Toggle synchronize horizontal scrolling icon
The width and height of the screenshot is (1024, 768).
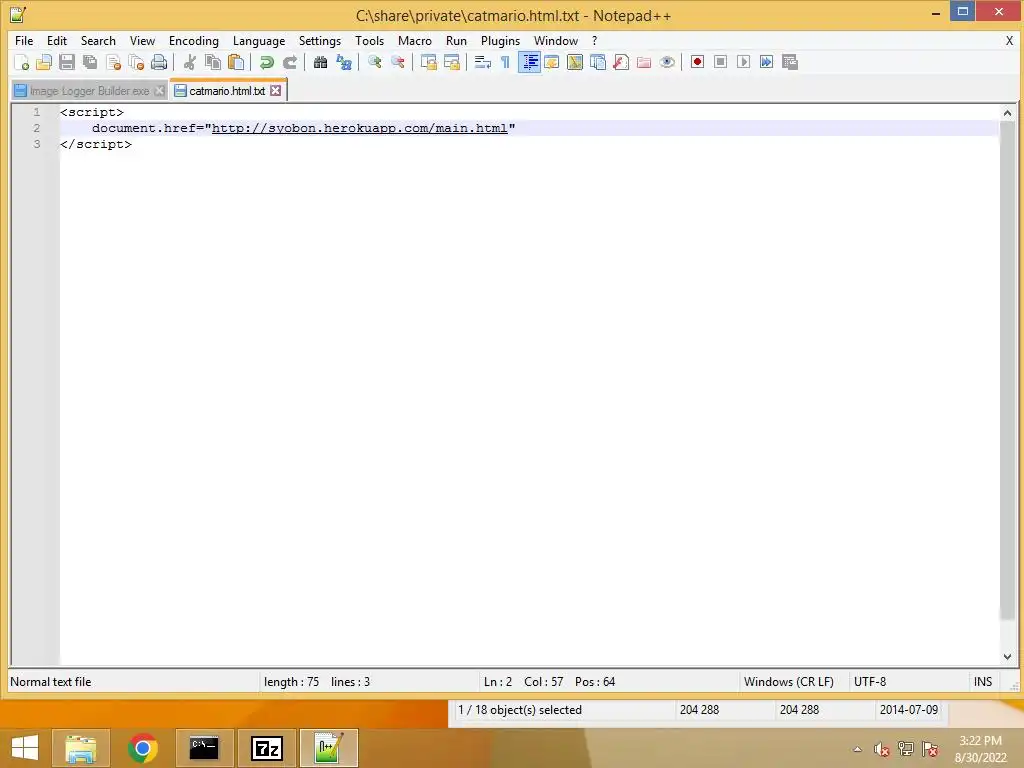(451, 62)
